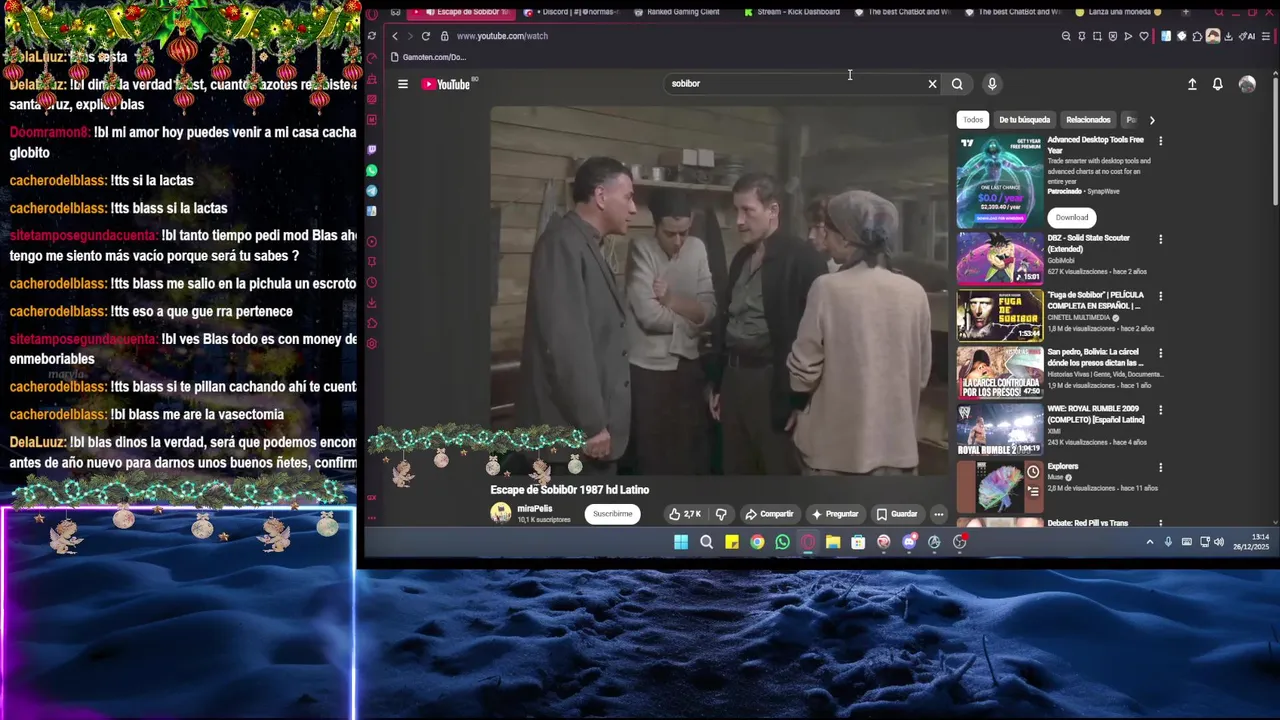Viewport: 1280px width, 720px height.
Task: Open options for the Explorers video
Action: tap(1160, 467)
